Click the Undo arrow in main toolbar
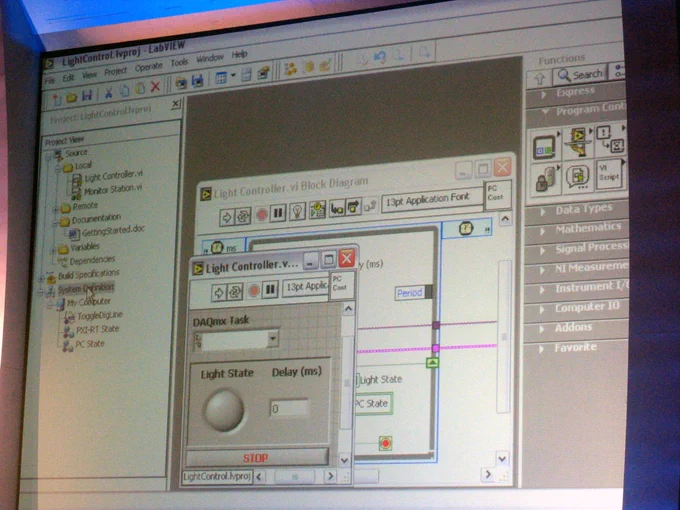This screenshot has width=680, height=510. tap(380, 57)
